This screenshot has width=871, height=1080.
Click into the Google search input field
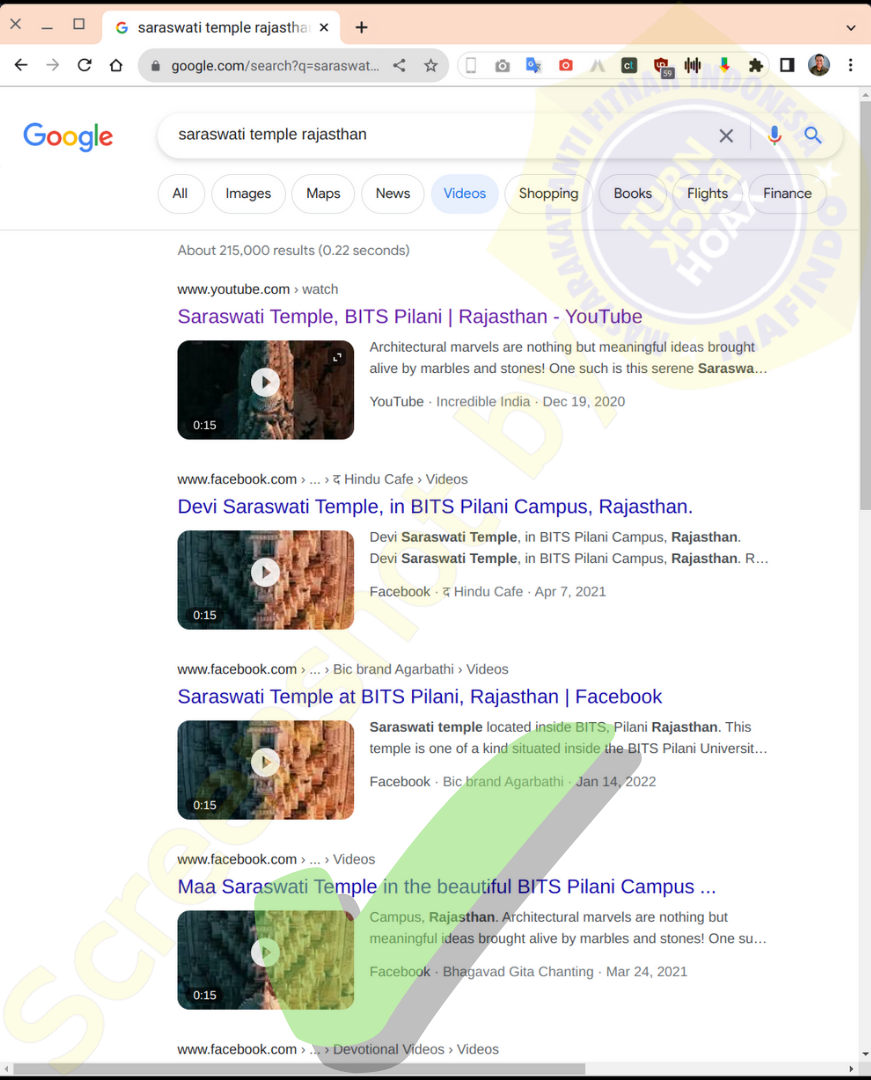click(441, 135)
